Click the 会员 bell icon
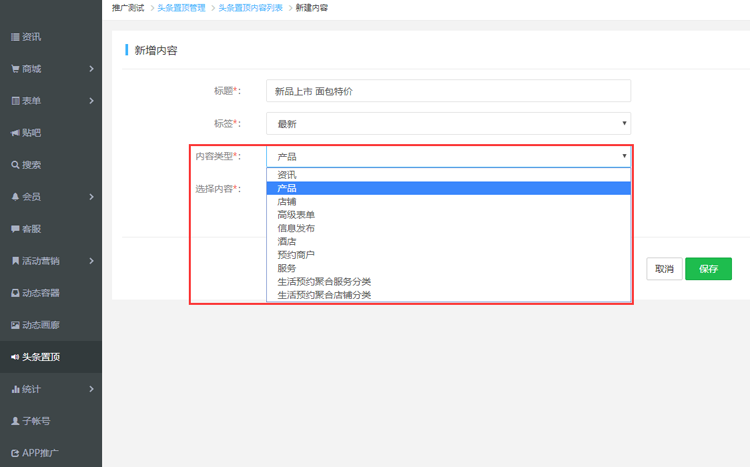The image size is (750, 467). click(15, 197)
